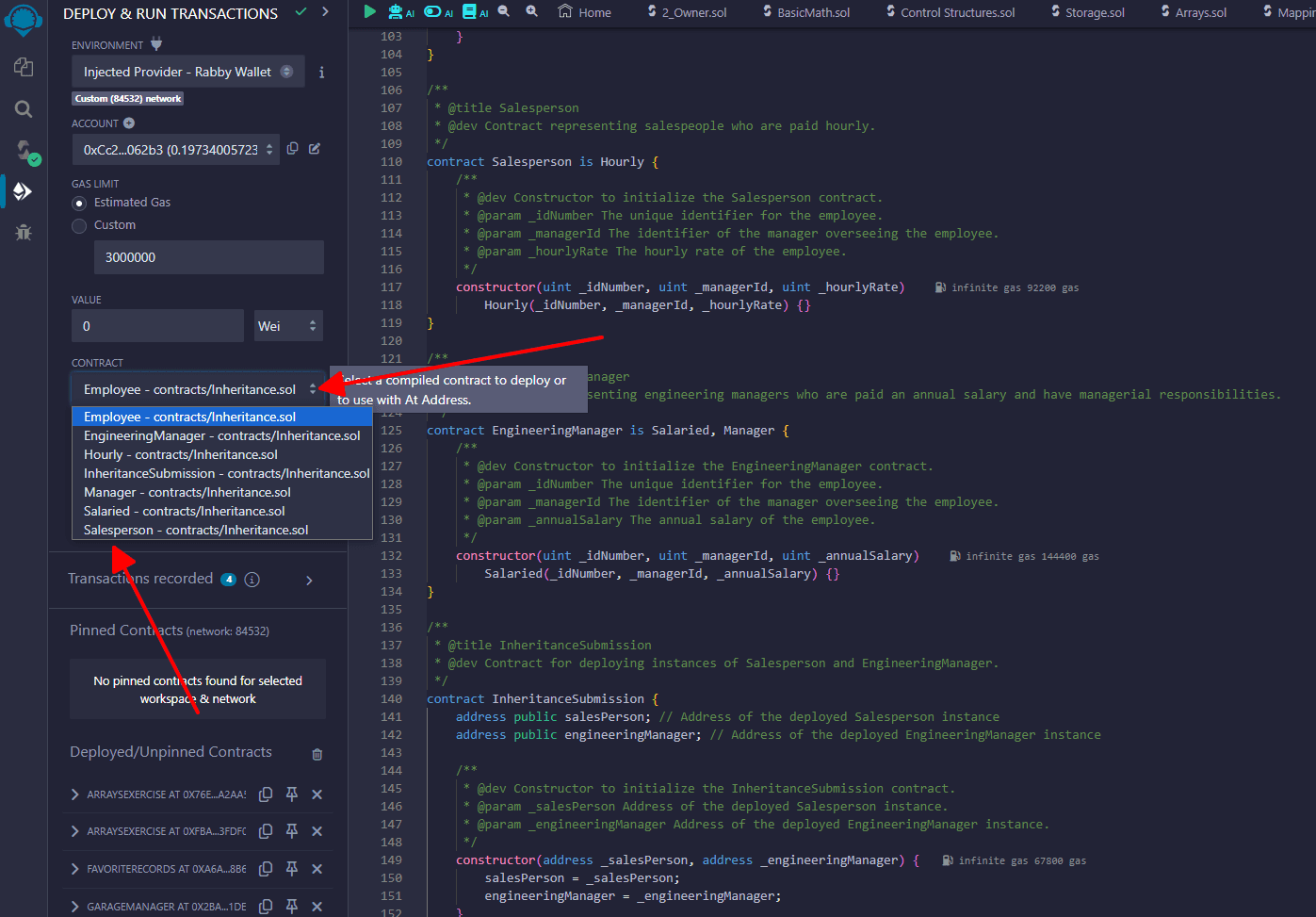The image size is (1316, 917).
Task: Switch to the Home tab
Action: click(585, 12)
